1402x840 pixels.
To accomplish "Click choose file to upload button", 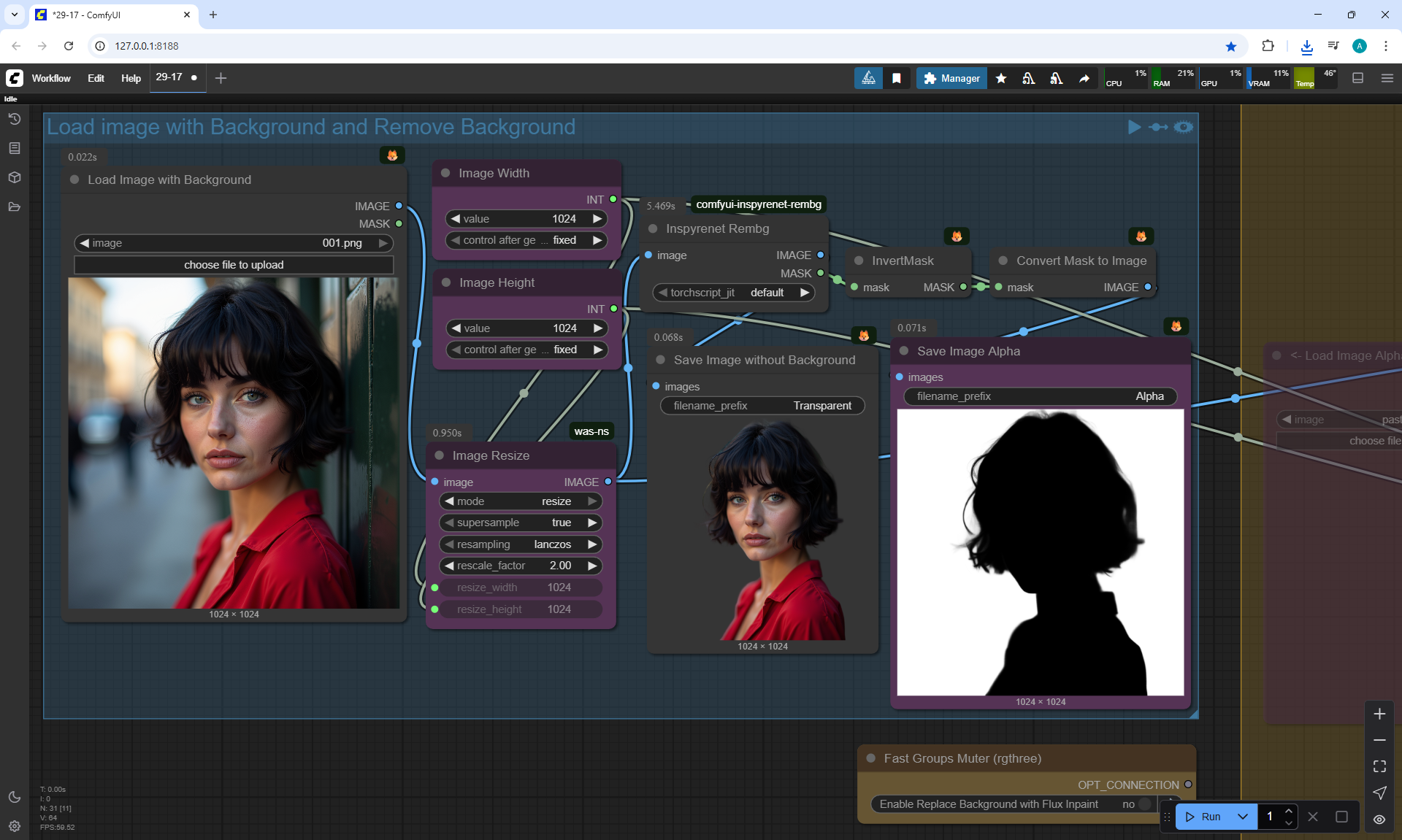I will pos(234,265).
